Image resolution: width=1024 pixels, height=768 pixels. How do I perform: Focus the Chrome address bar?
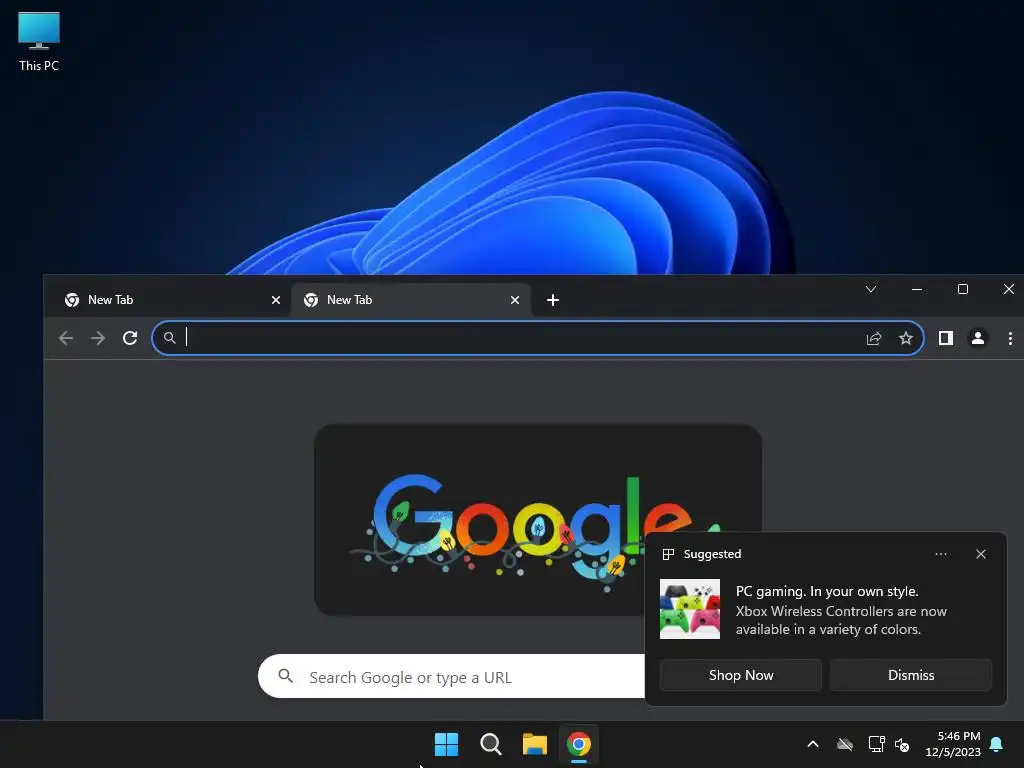(537, 338)
